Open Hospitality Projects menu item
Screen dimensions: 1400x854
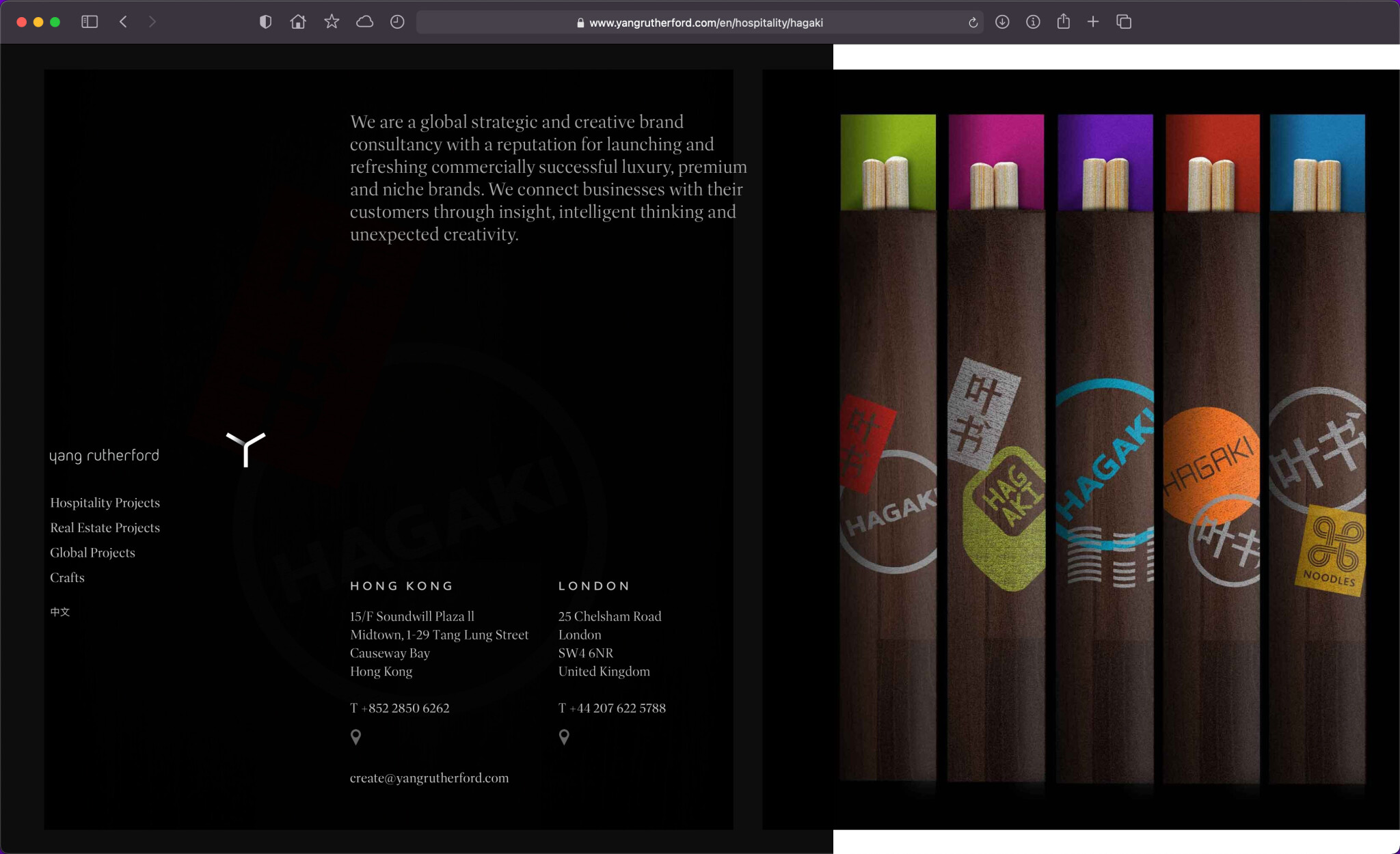click(x=105, y=503)
